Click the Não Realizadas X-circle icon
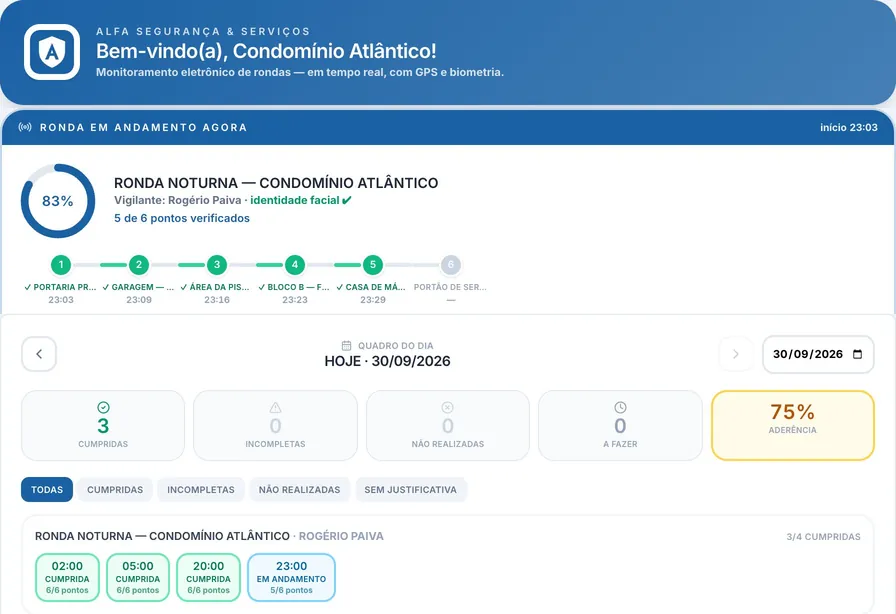896x614 pixels. coord(447,407)
